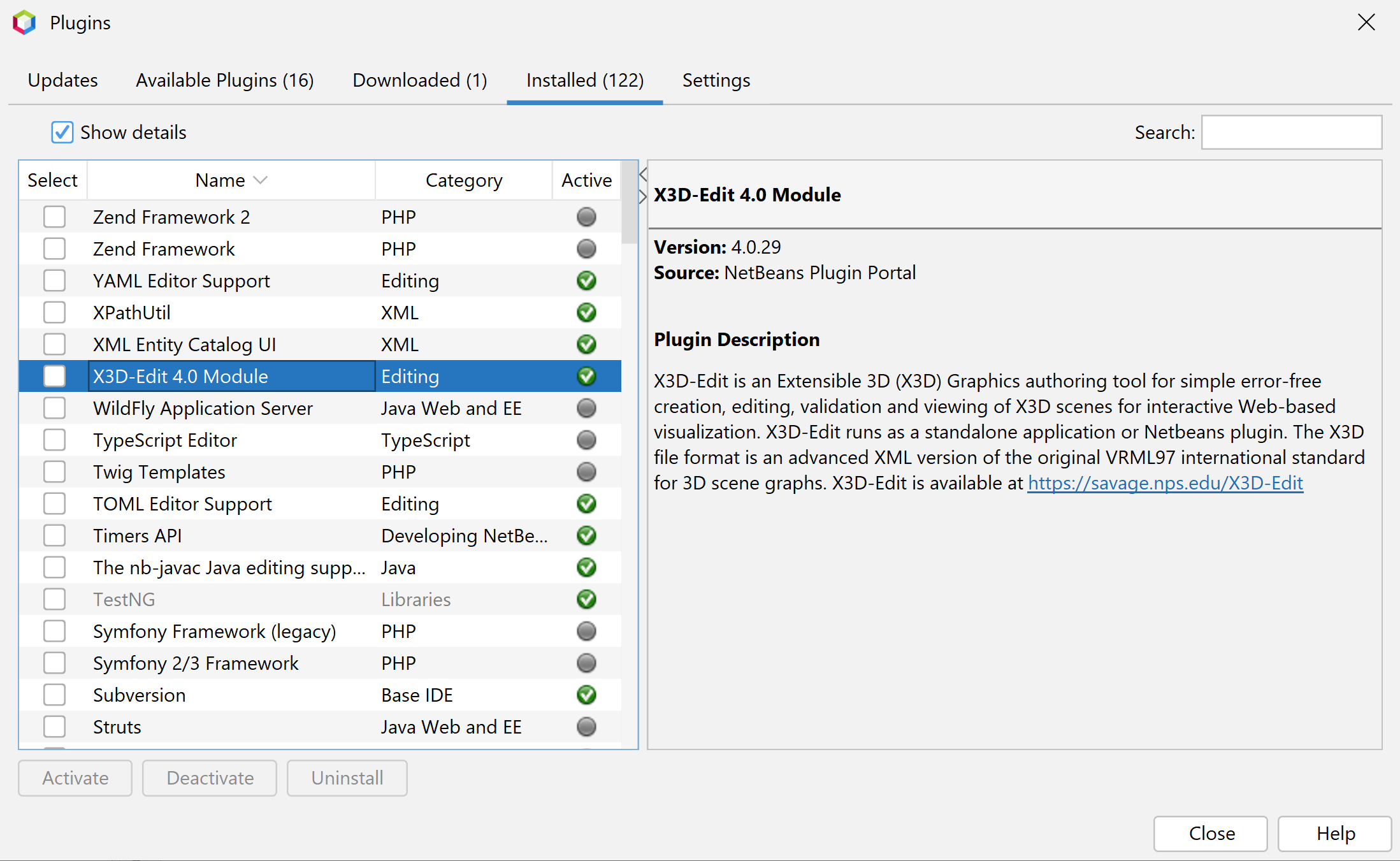Check the select box for XPathUtil
This screenshot has width=1400, height=861.
54,312
